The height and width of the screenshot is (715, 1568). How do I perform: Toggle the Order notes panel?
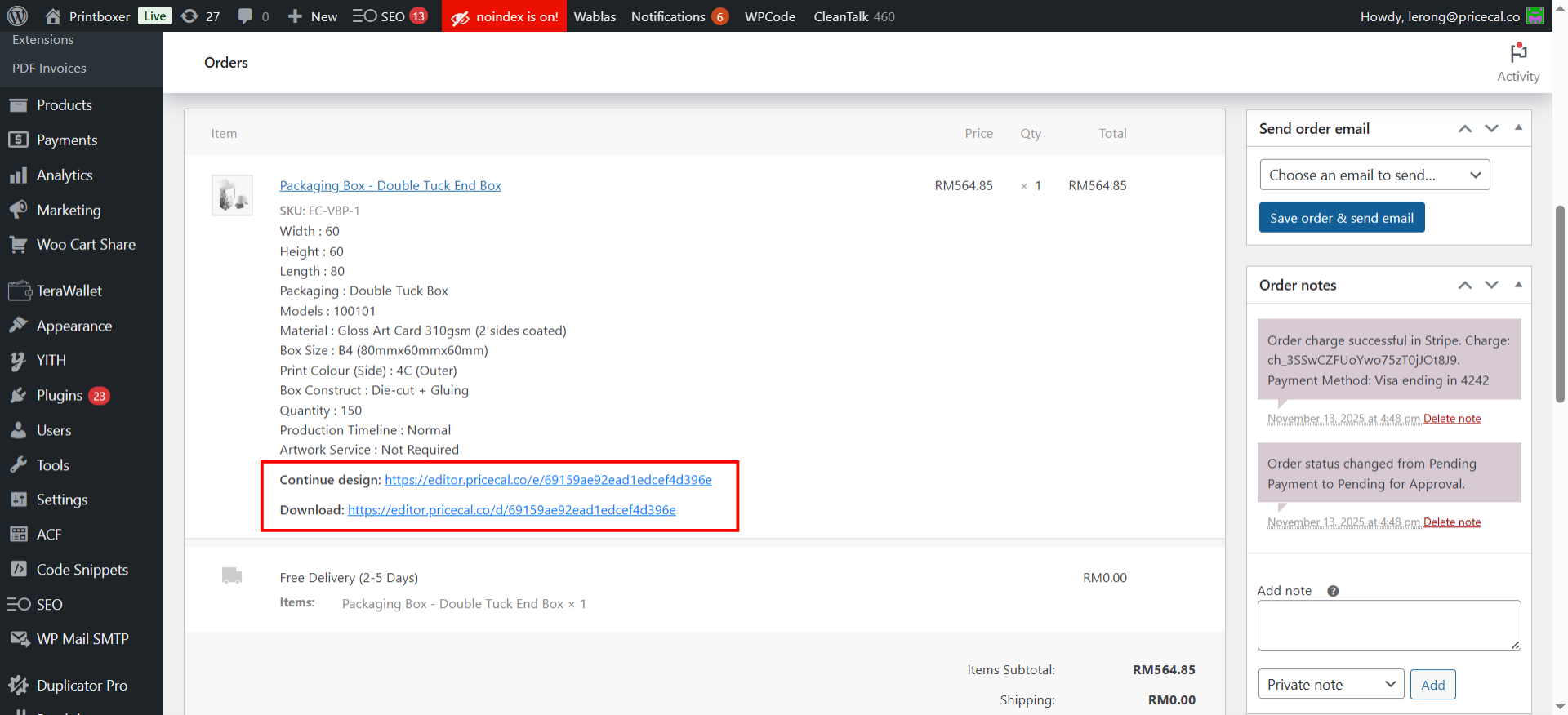[1518, 285]
